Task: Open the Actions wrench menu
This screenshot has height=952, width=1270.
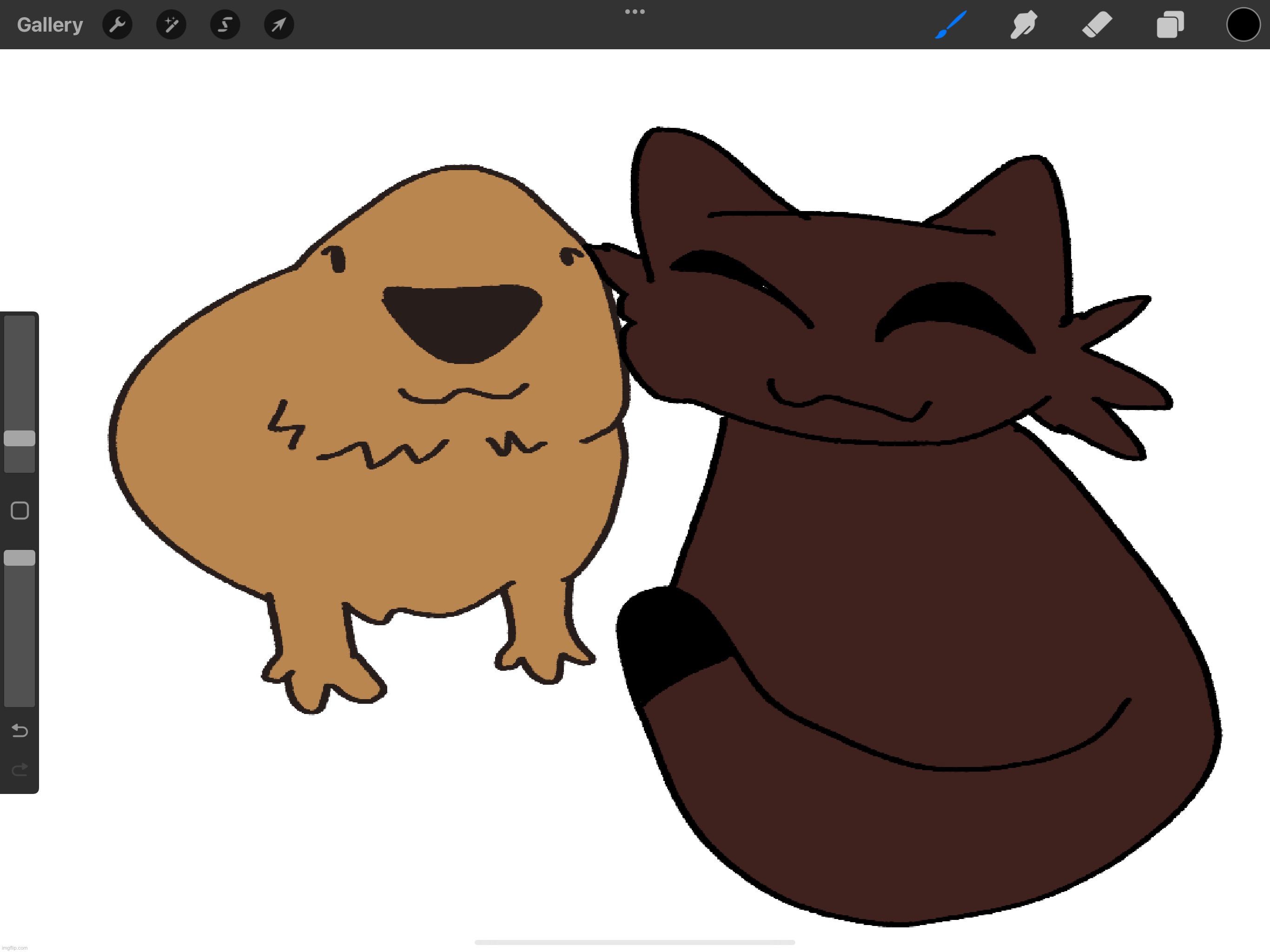Action: tap(117, 25)
